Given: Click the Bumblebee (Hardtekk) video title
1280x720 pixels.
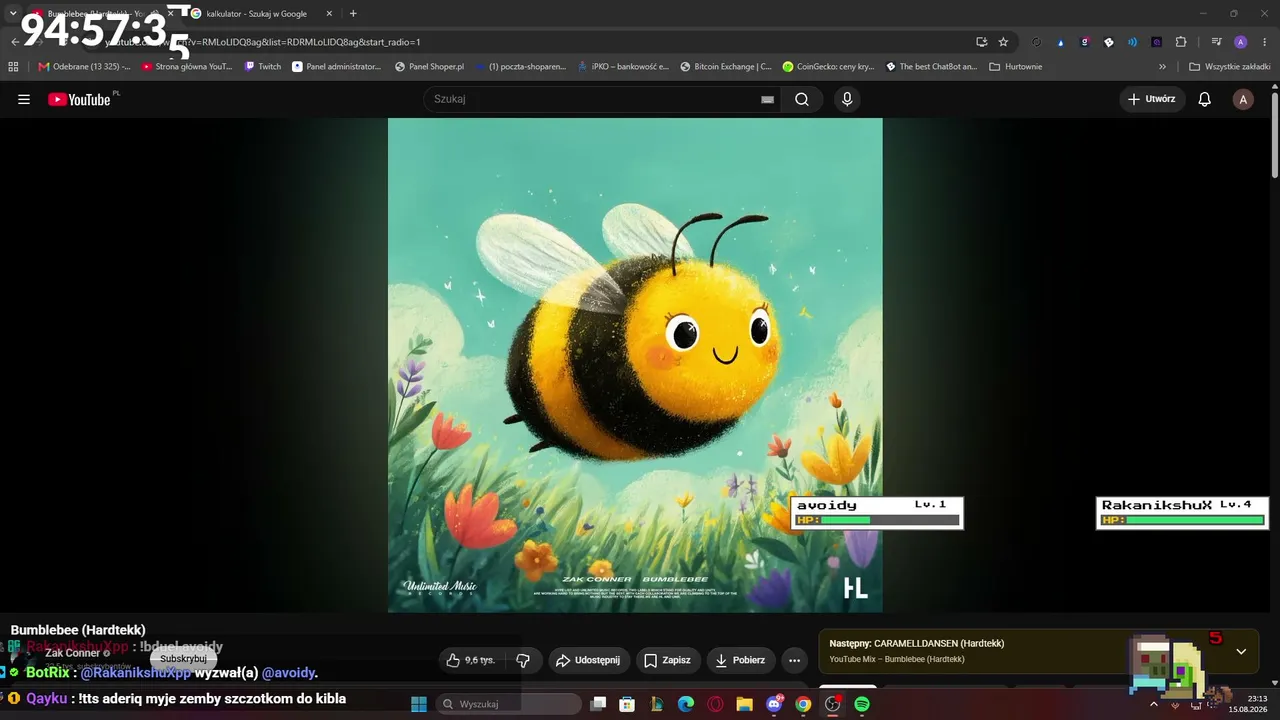Looking at the screenshot, I should 78,630.
